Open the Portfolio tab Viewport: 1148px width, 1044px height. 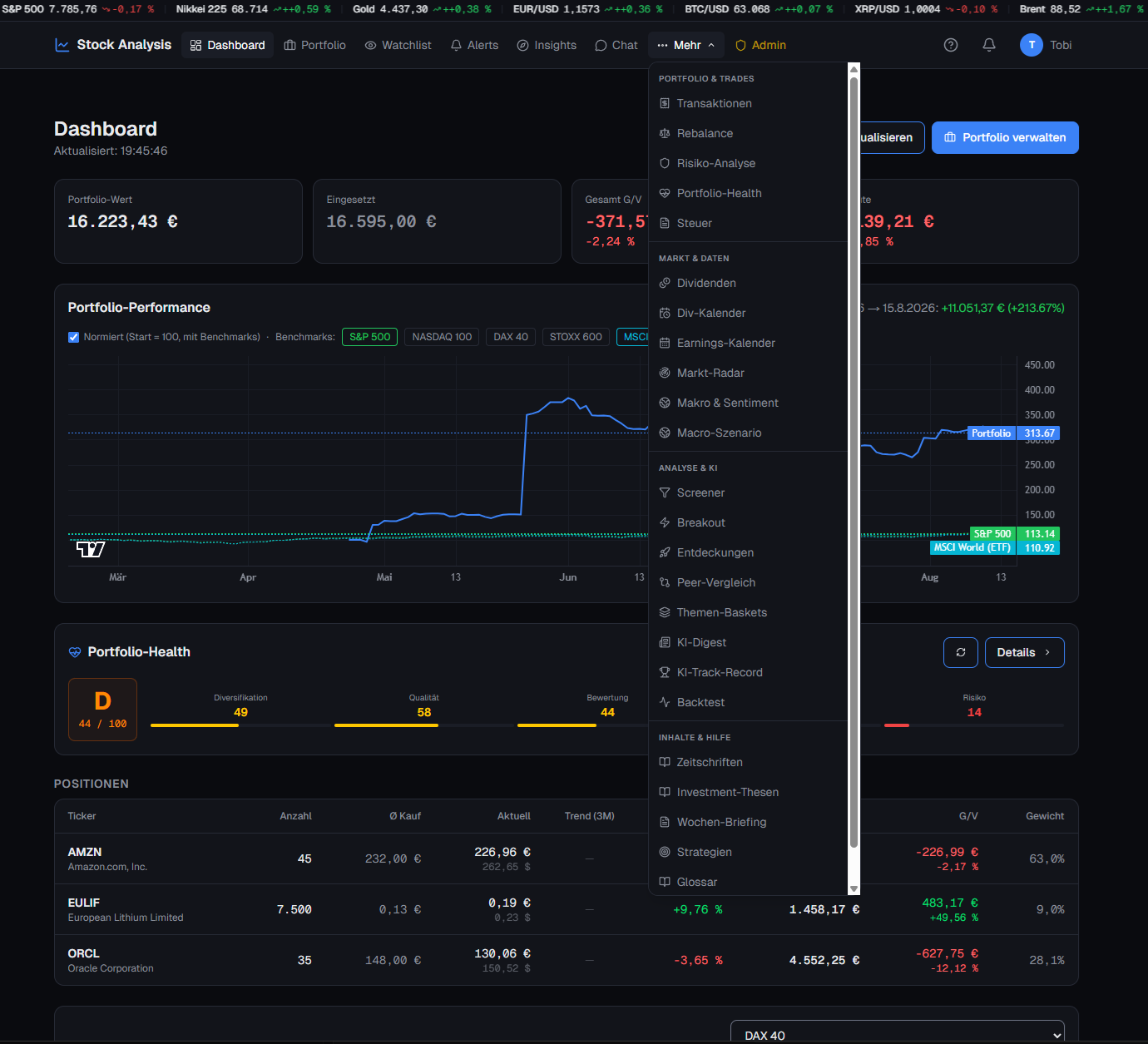click(314, 45)
